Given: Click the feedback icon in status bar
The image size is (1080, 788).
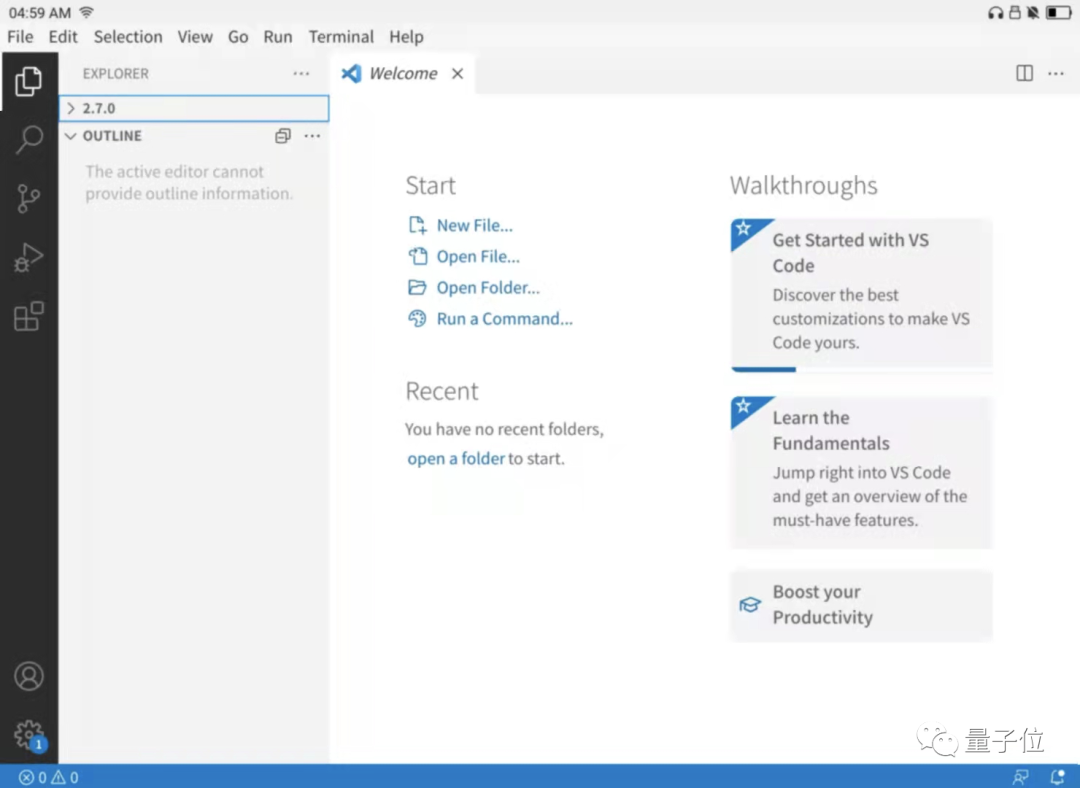Looking at the screenshot, I should pos(1021,777).
